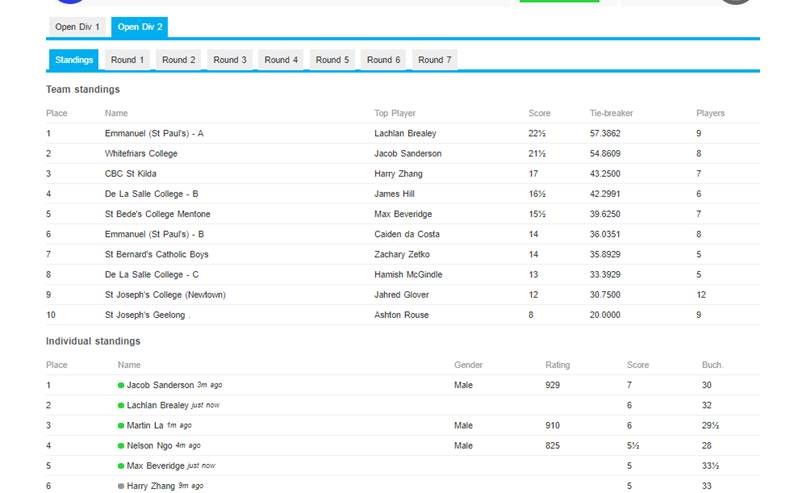The width and height of the screenshot is (798, 493).
Task: Click the Gender column header
Action: pyautogui.click(x=468, y=365)
